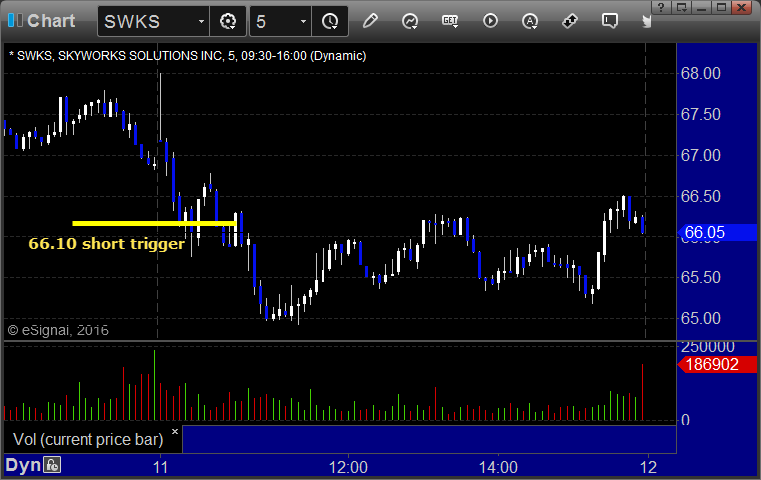The width and height of the screenshot is (761, 480).
Task: Open the chart type icon menu
Action: (410, 21)
